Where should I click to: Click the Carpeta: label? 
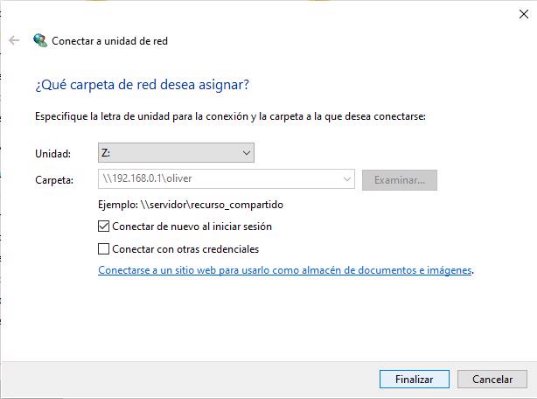54,180
